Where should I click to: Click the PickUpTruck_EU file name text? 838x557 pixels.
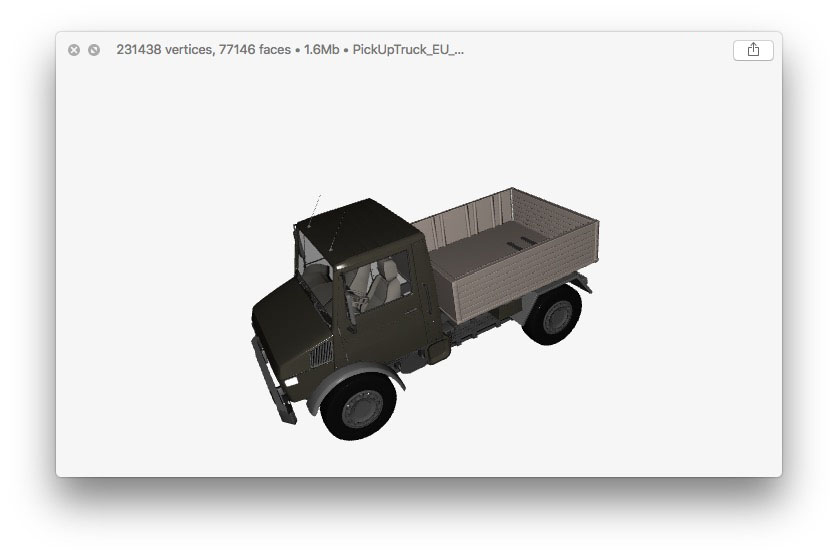coord(408,50)
